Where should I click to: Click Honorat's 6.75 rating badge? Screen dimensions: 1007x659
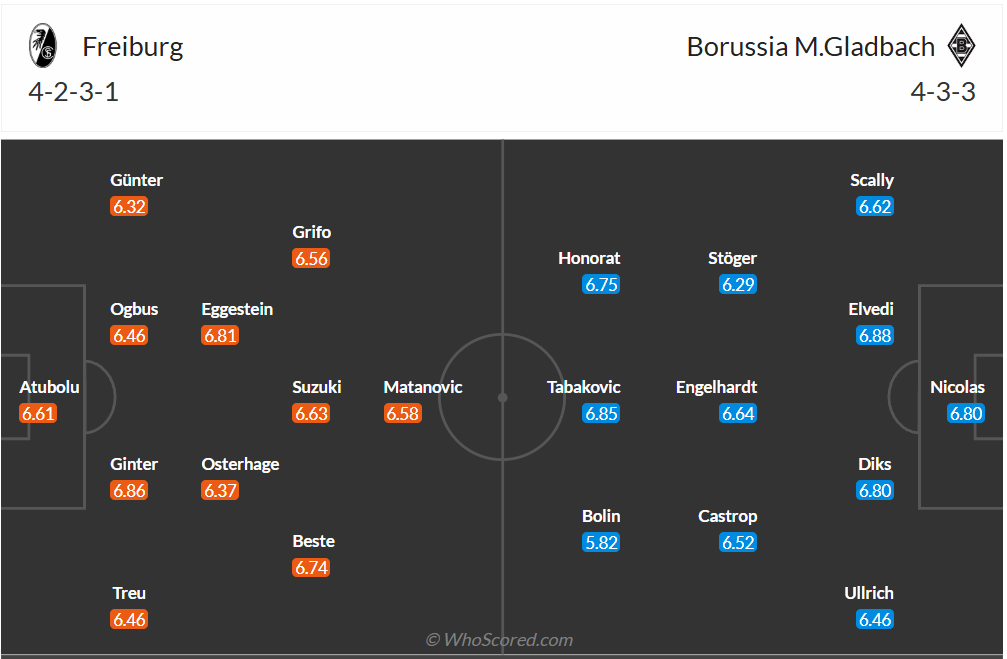(x=602, y=284)
